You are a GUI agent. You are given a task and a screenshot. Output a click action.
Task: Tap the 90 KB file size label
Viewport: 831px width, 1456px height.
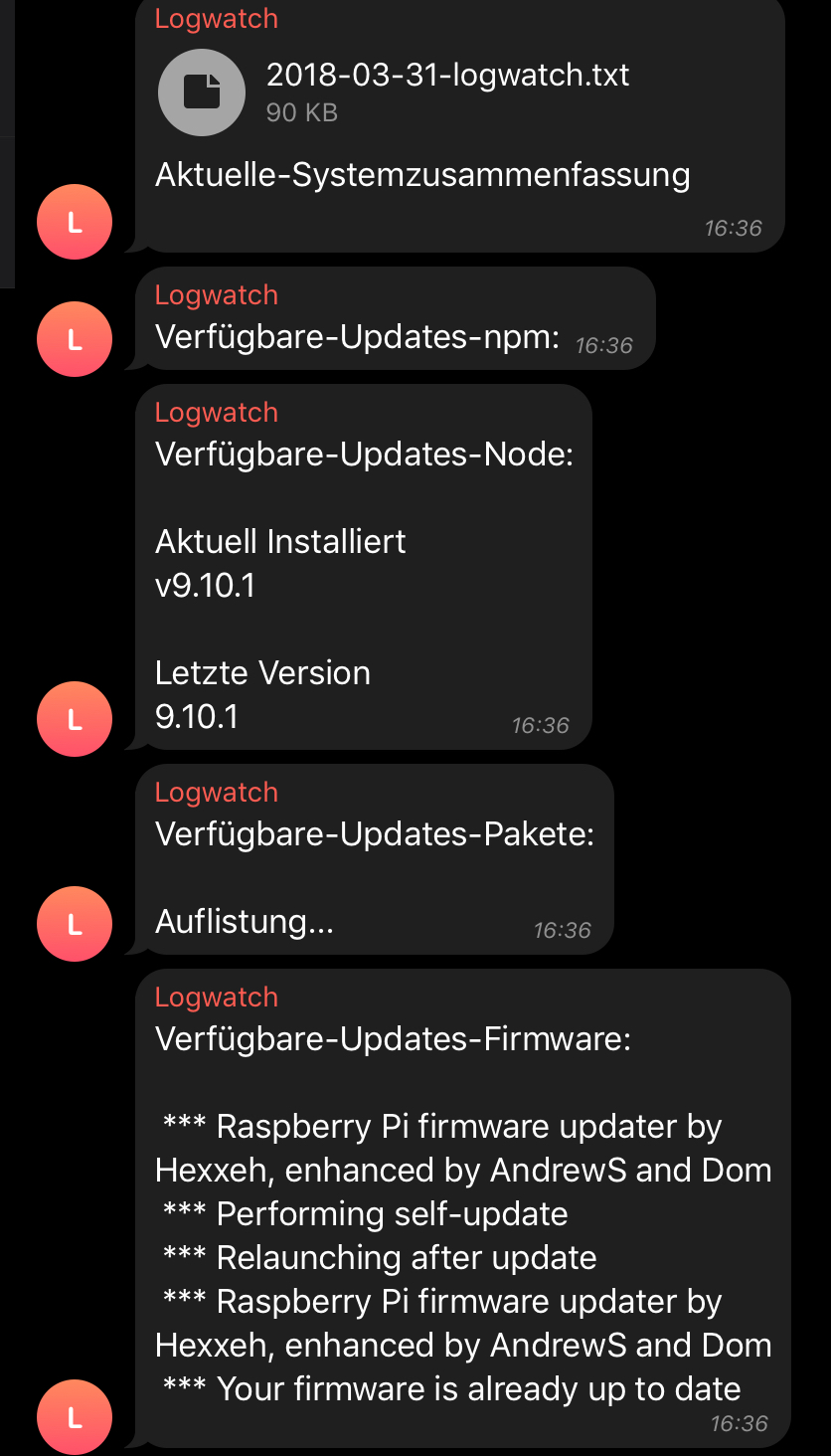pyautogui.click(x=302, y=113)
